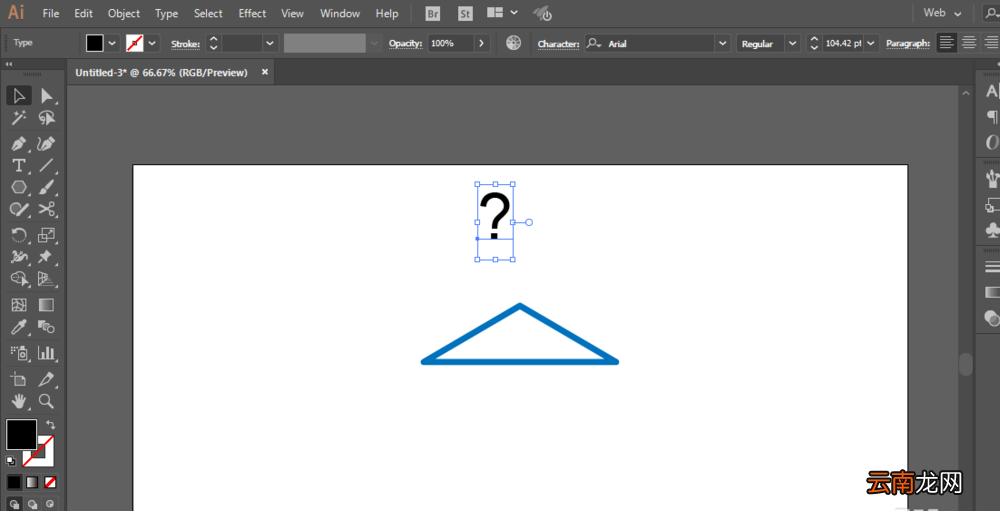Select the Shape Builder tool

click(19, 279)
